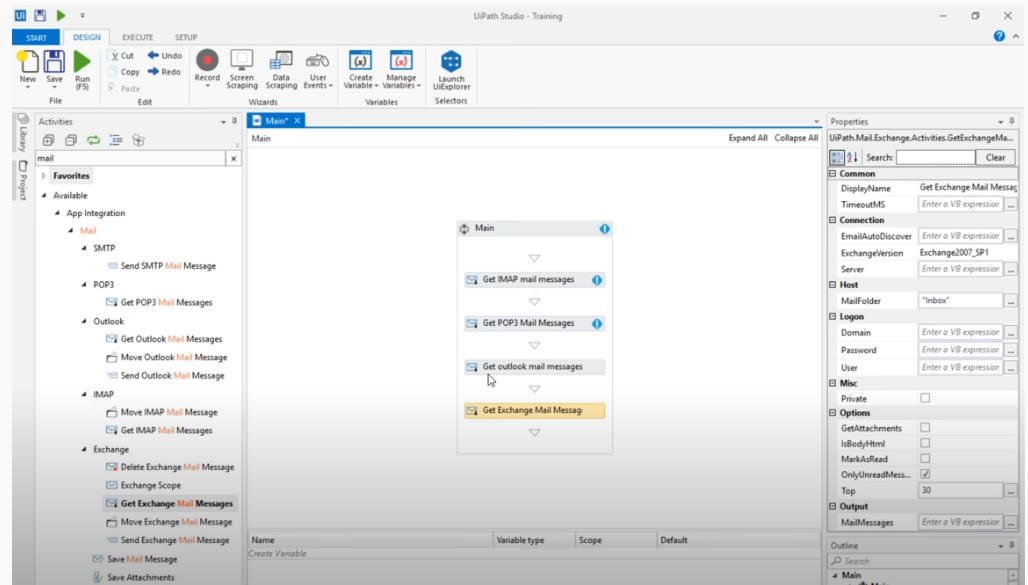Click the info icon on Get IMAP mail messages

tap(597, 280)
